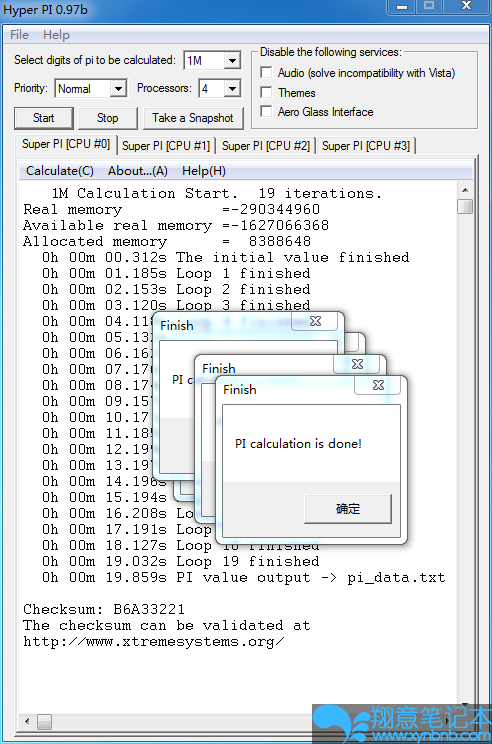Close the rearmost Finish dialog
The image size is (492, 744).
(x=315, y=321)
